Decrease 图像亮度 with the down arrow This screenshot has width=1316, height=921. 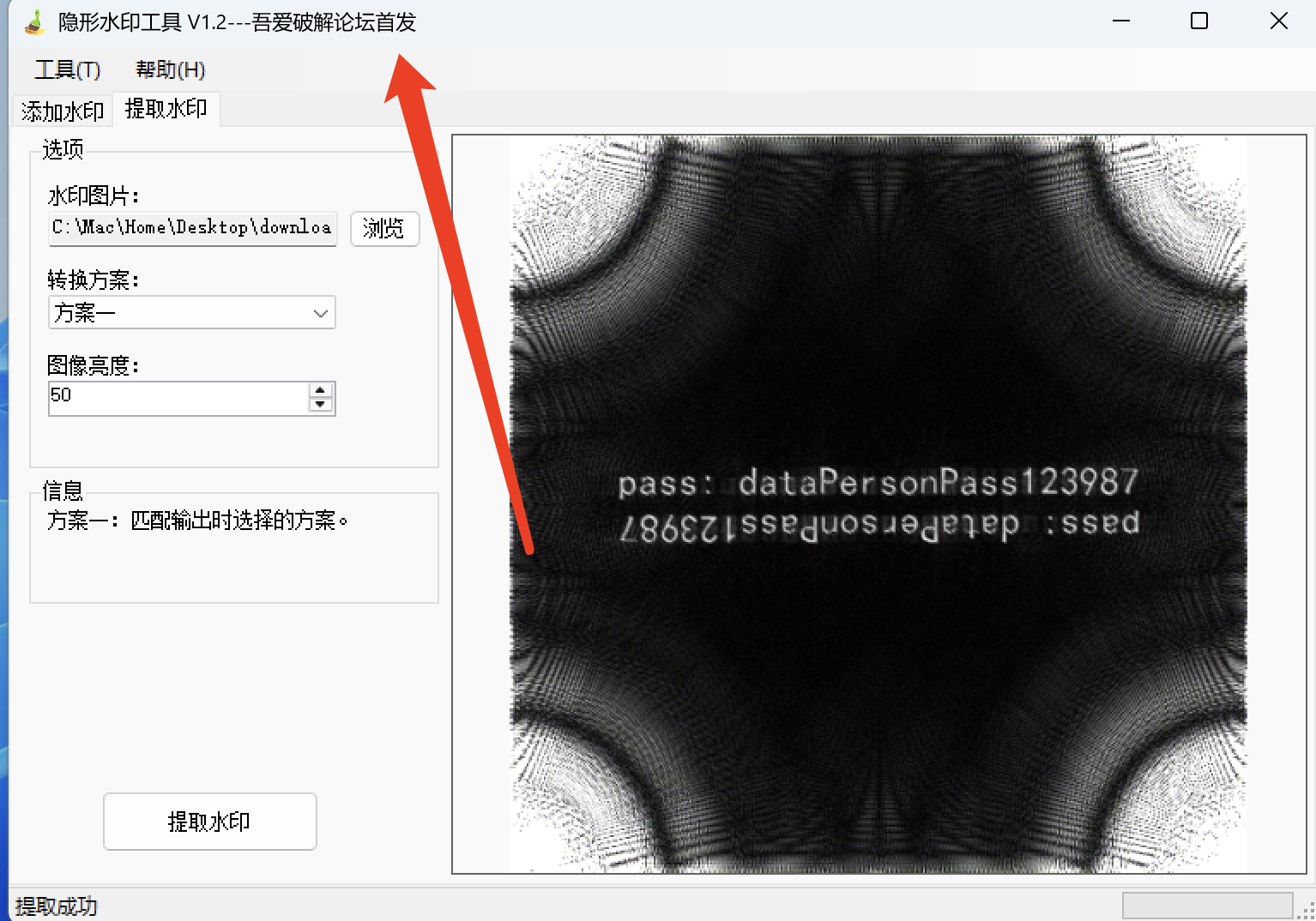(x=321, y=406)
